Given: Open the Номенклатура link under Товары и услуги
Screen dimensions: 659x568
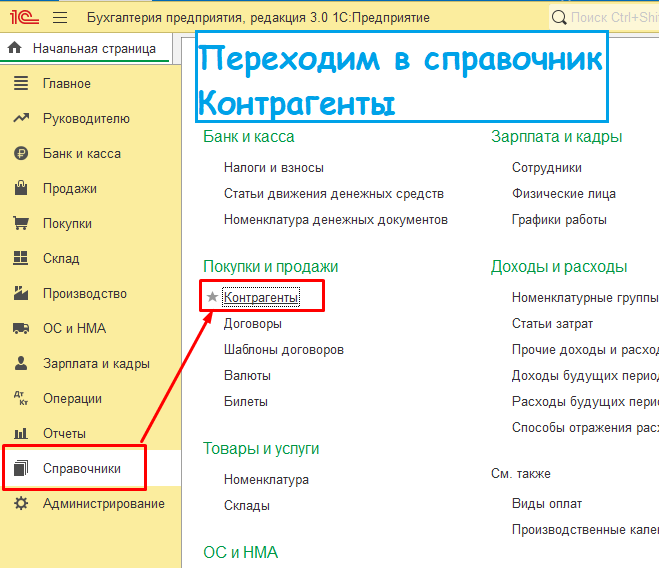Looking at the screenshot, I should [266, 480].
